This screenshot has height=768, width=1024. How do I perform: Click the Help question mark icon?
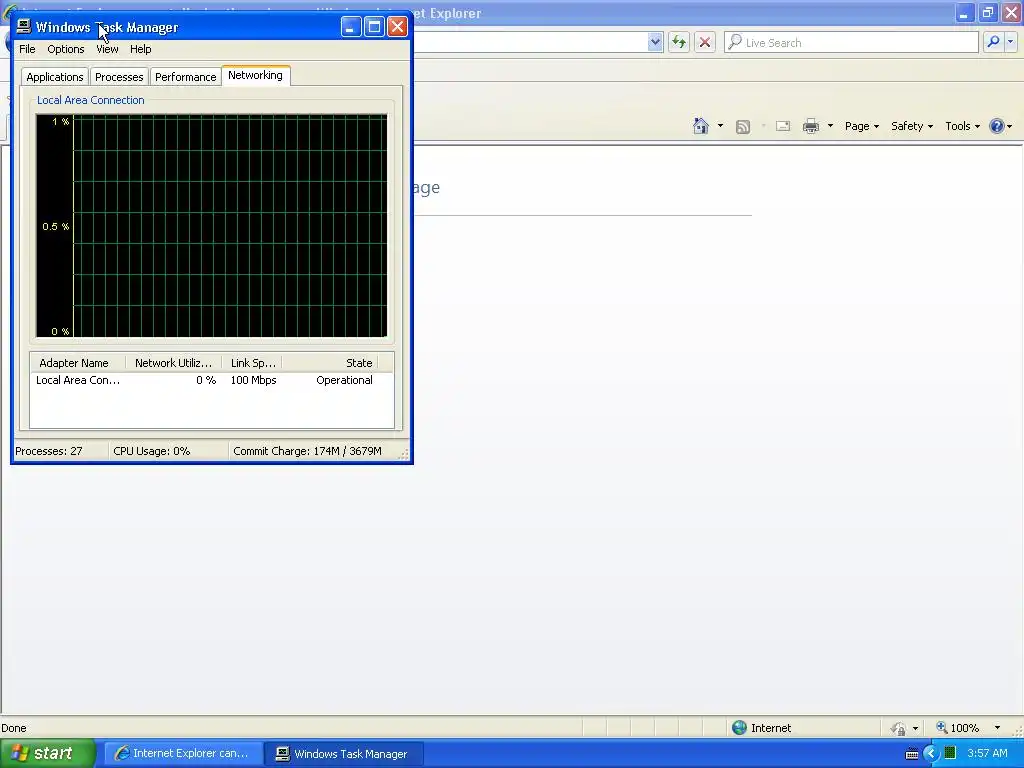tap(997, 126)
